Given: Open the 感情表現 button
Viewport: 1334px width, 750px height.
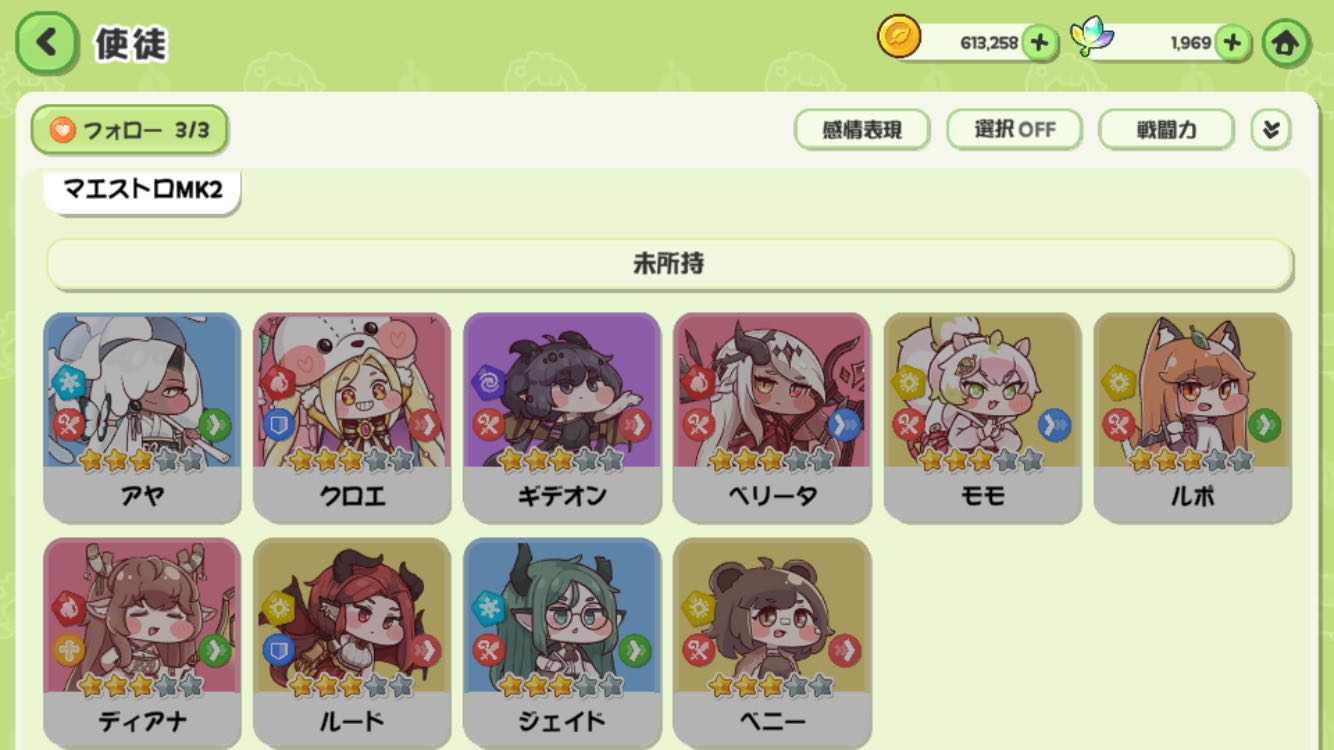Looking at the screenshot, I should tap(862, 130).
